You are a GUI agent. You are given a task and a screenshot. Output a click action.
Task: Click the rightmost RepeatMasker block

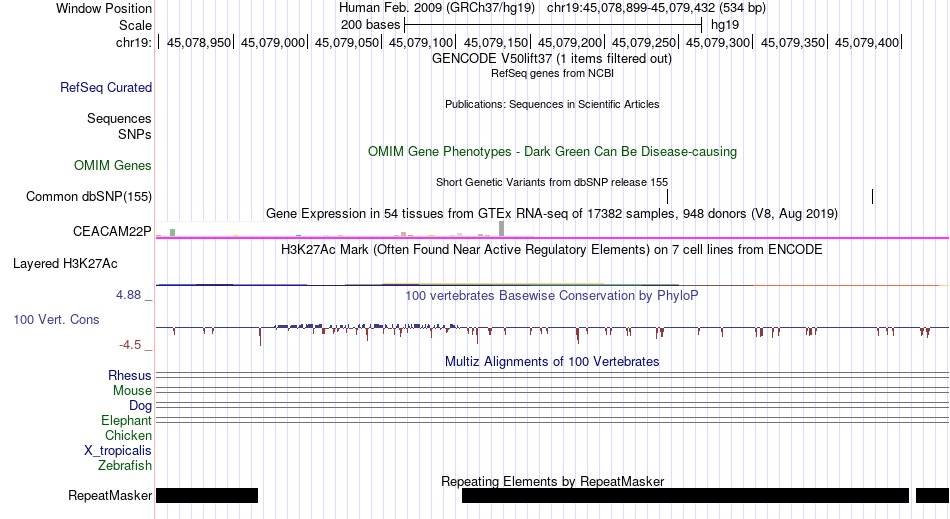(x=932, y=495)
